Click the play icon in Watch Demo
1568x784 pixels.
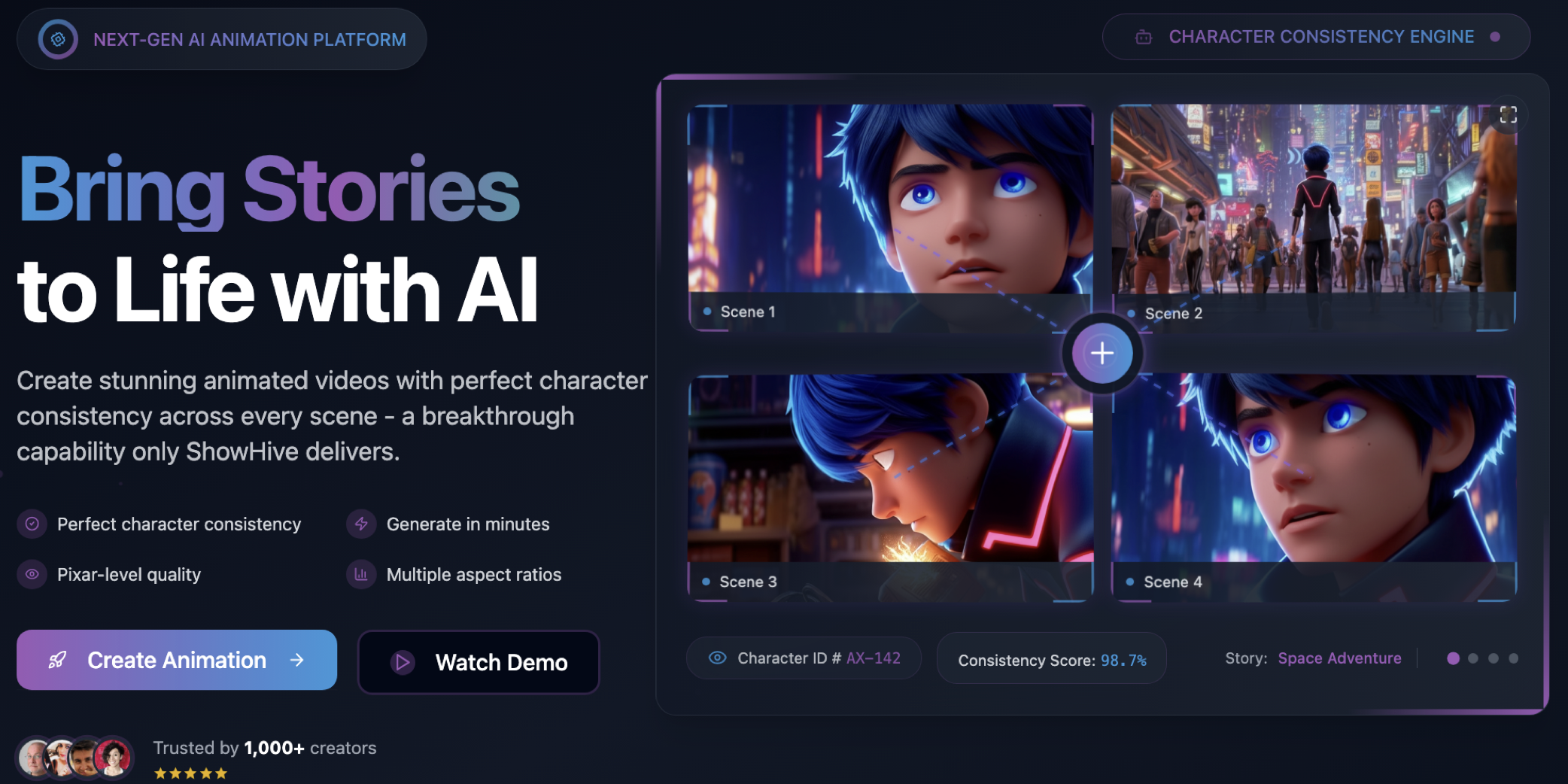click(403, 662)
